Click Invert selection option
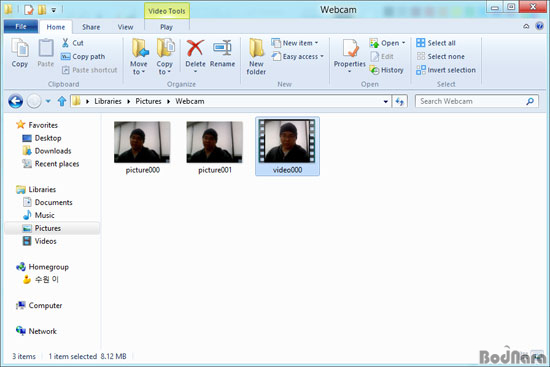 pyautogui.click(x=446, y=70)
